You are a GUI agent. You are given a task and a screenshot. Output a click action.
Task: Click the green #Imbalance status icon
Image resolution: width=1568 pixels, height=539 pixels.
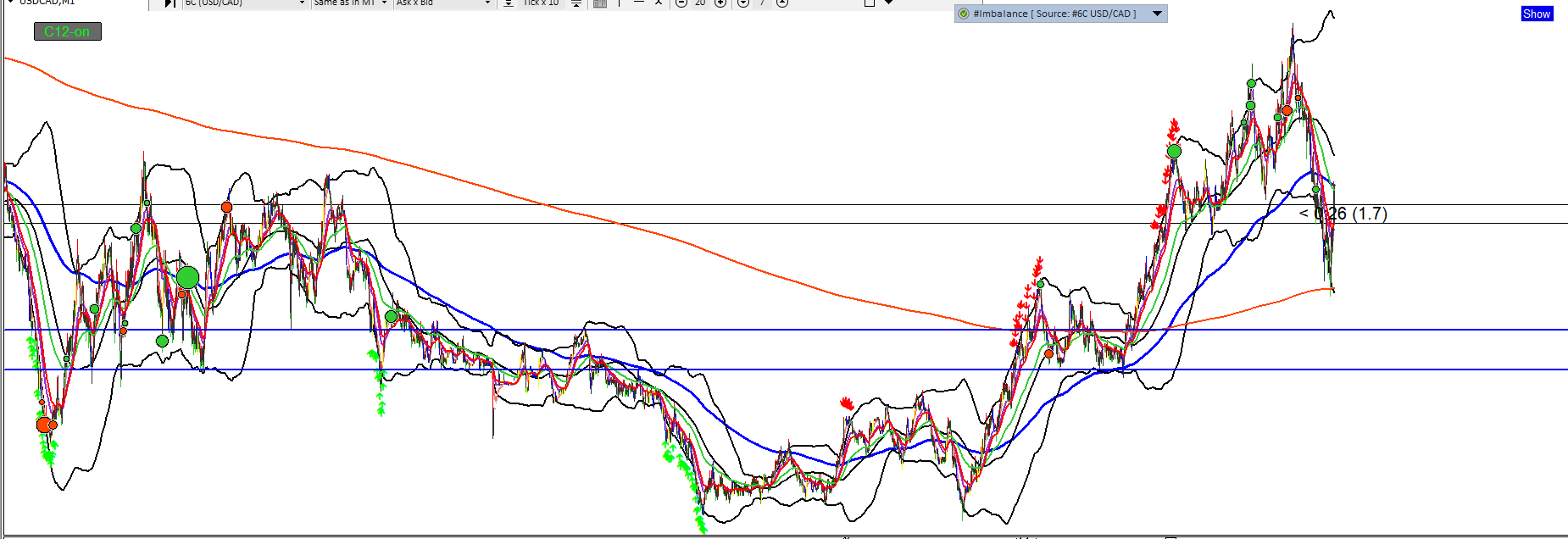[x=964, y=14]
